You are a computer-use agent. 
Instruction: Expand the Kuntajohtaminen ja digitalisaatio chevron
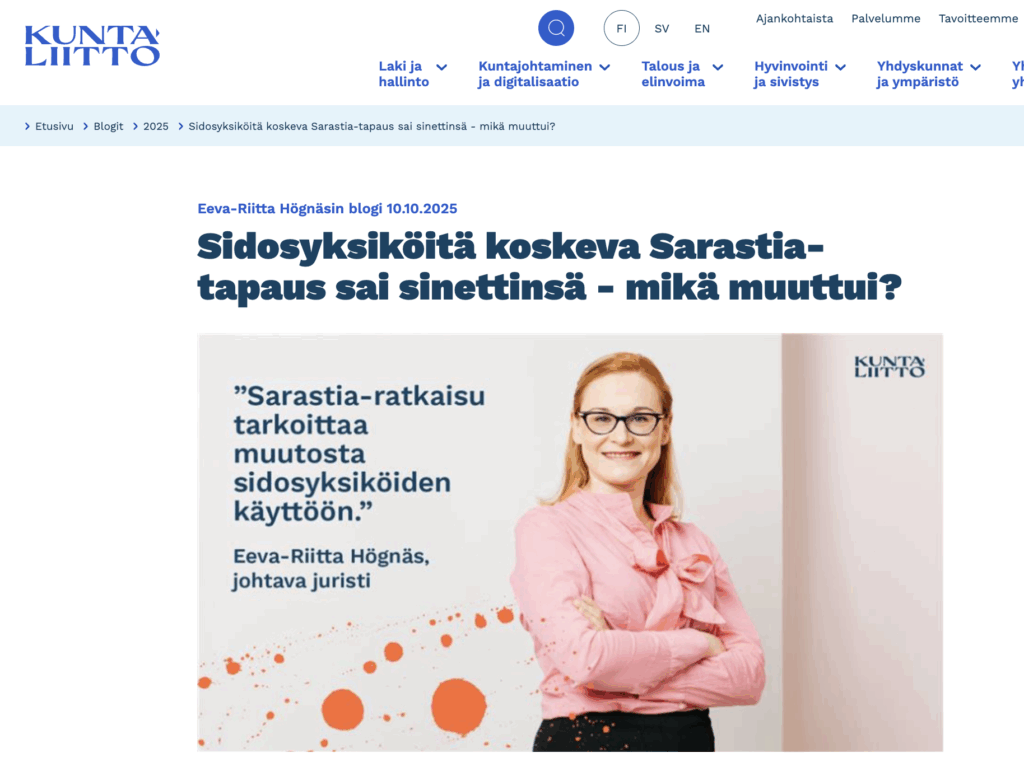tap(605, 67)
